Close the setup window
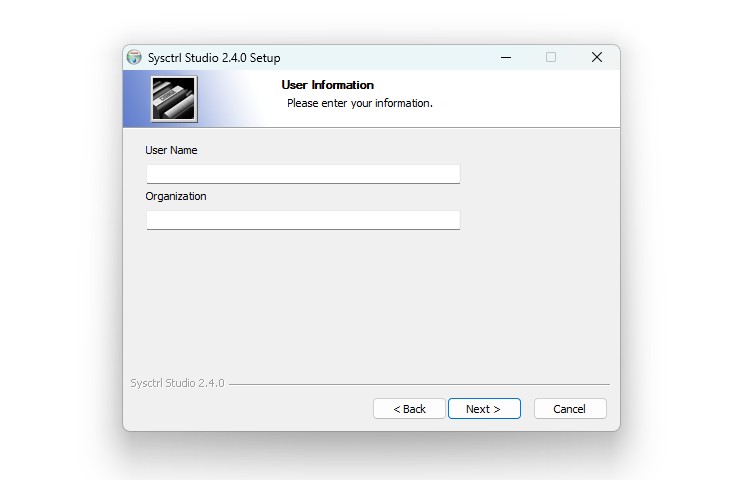 (x=596, y=57)
